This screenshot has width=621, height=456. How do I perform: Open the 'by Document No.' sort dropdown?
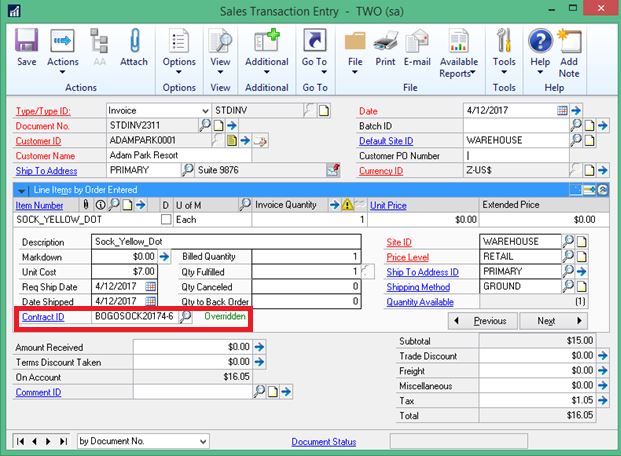(x=203, y=441)
